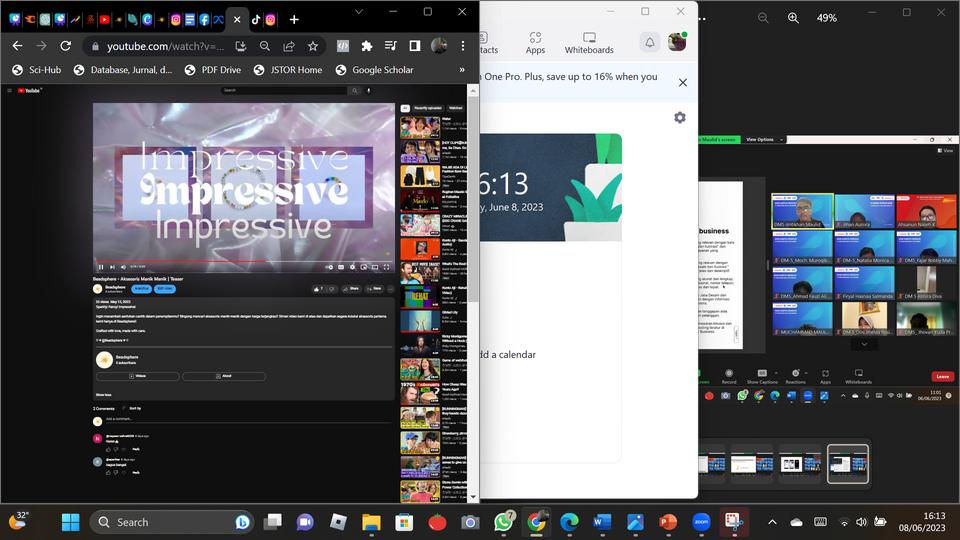This screenshot has height=540, width=960.
Task: Open File Explorer from taskbar
Action: (371, 522)
